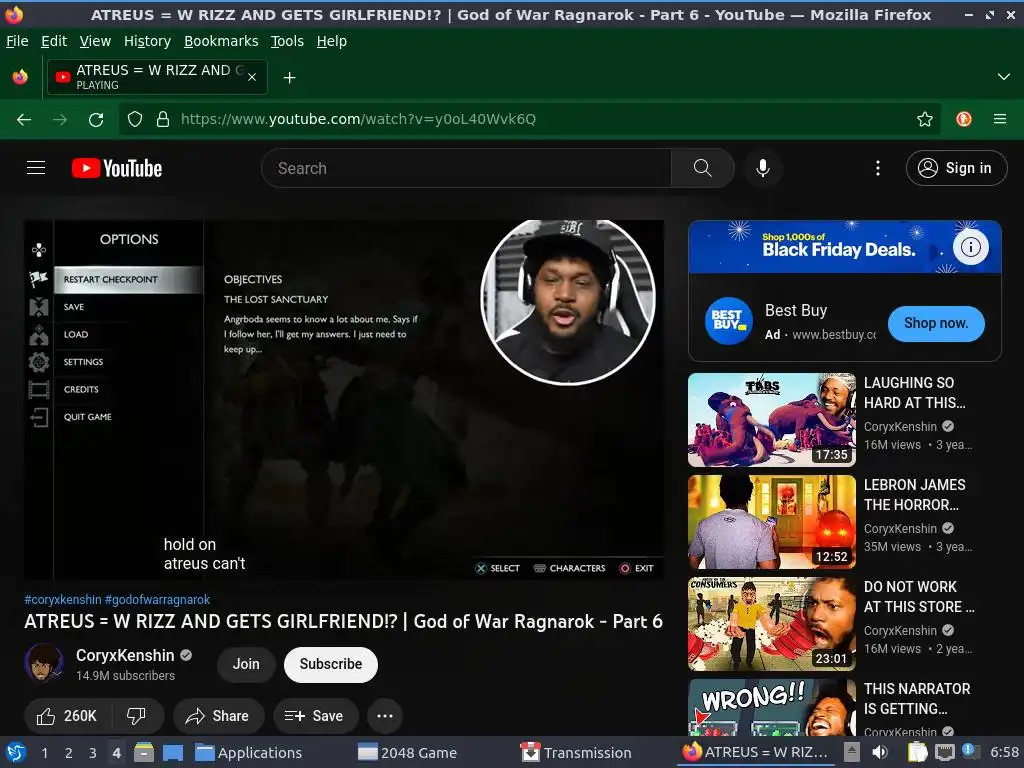Viewport: 1024px width, 768px height.
Task: Open clipboard manager tray icon
Action: [918, 752]
